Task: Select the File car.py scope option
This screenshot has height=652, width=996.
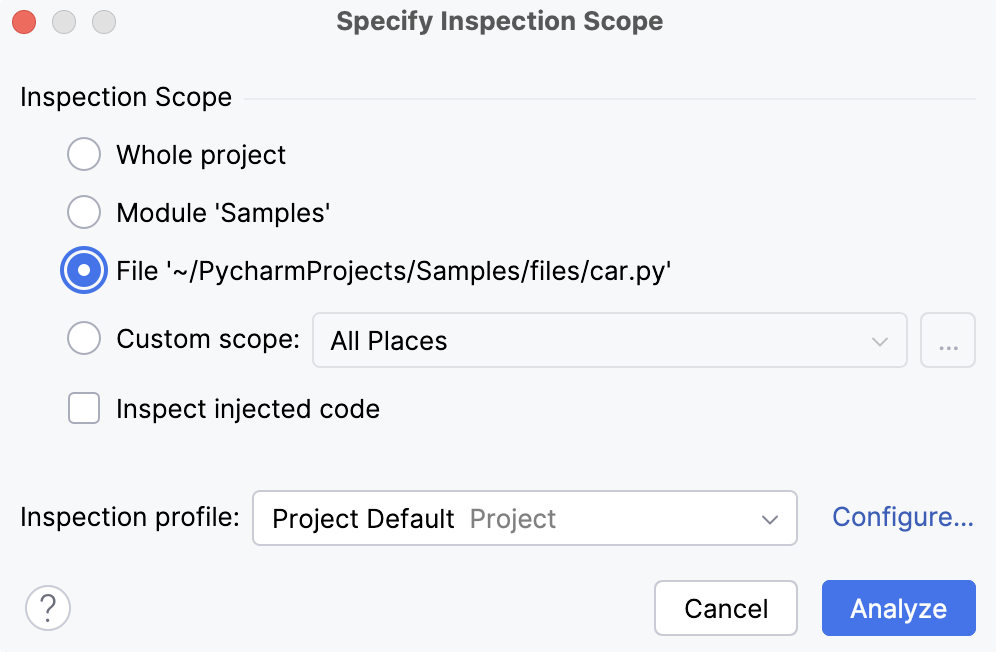Action: pyautogui.click(x=84, y=270)
